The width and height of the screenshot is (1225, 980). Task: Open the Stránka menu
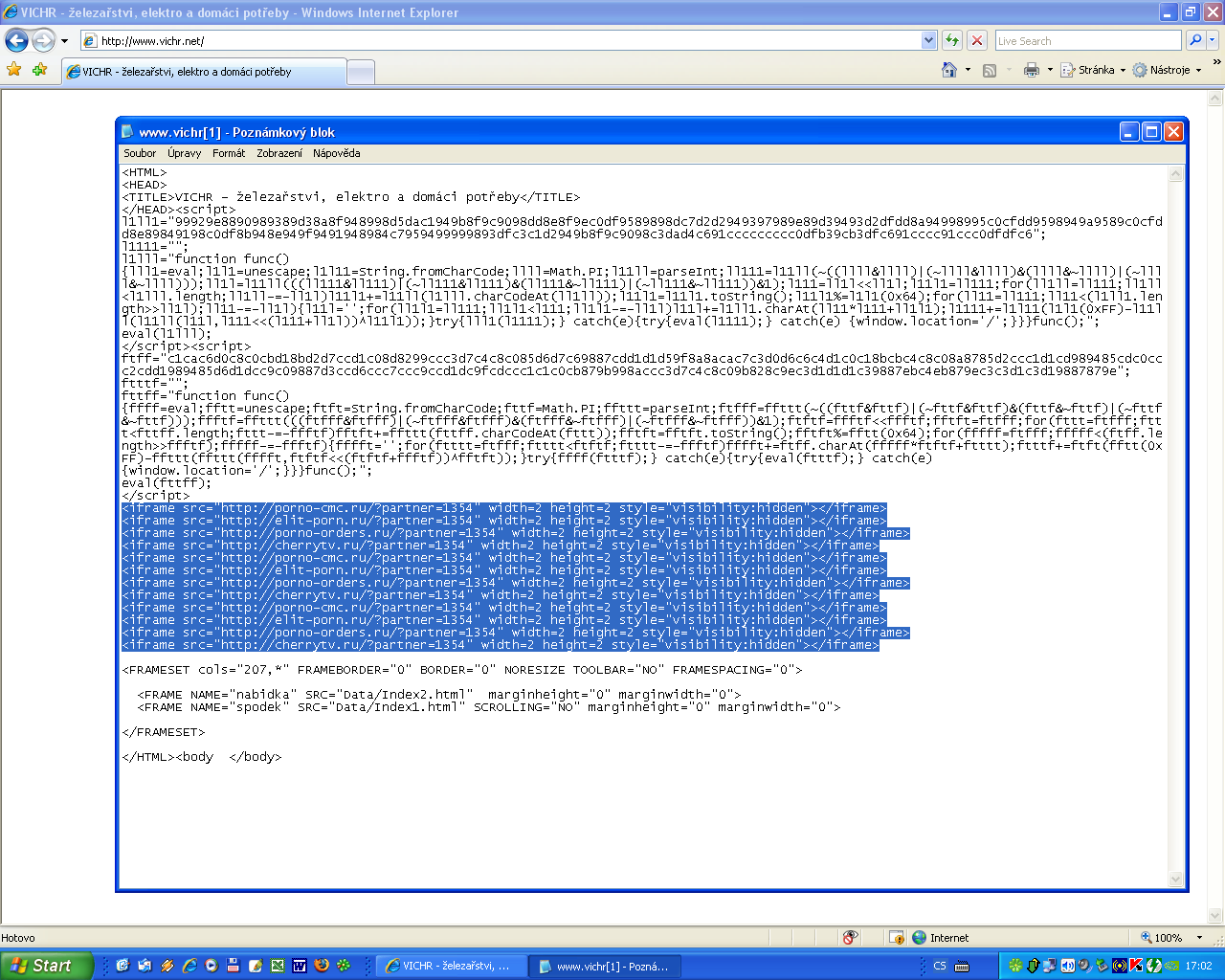click(1093, 70)
